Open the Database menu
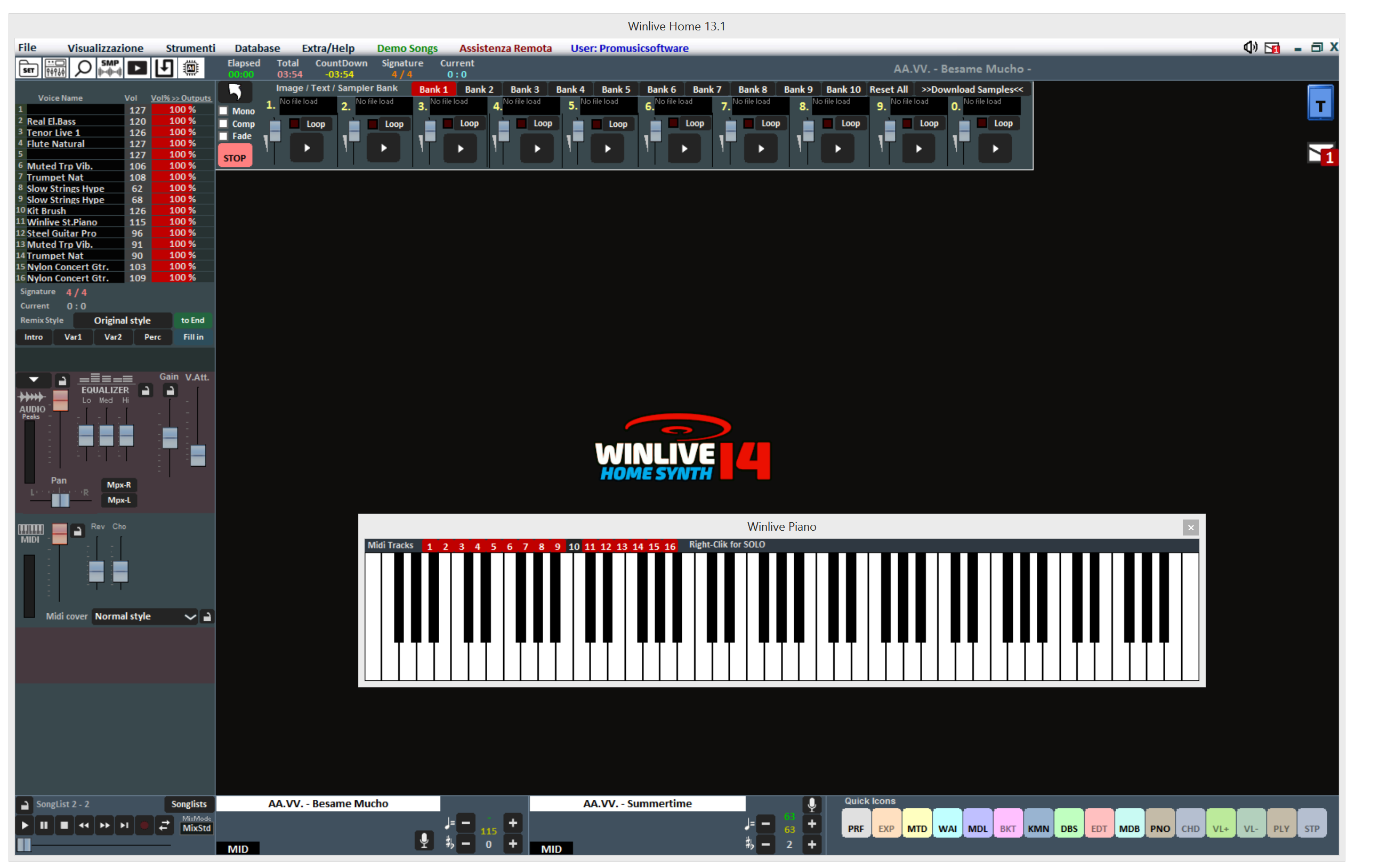This screenshot has width=1379, height=868. (256, 48)
